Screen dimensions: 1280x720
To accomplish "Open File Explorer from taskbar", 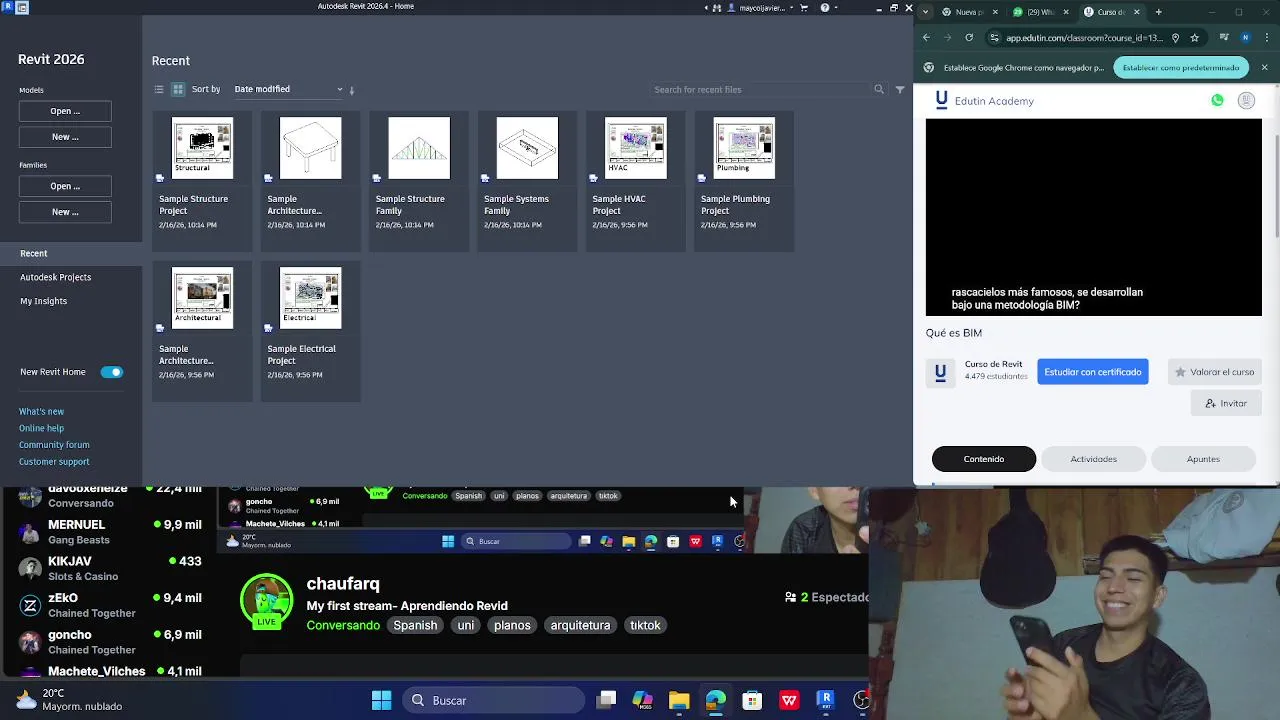I will [x=679, y=700].
